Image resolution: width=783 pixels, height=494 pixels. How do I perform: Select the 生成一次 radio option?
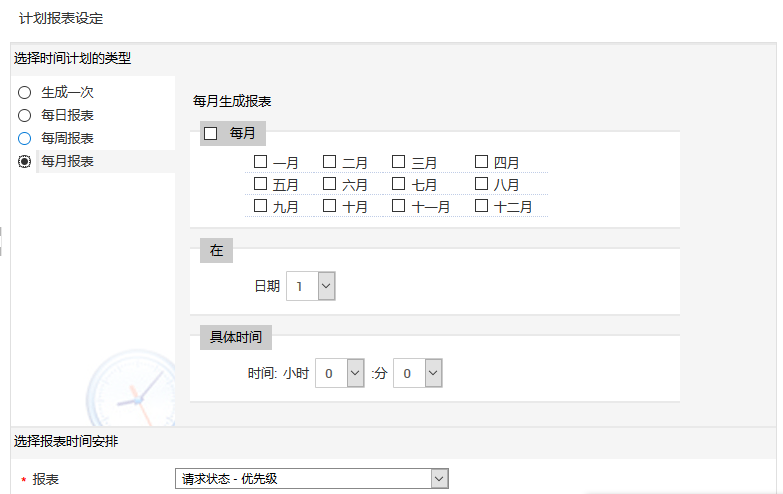click(x=25, y=92)
